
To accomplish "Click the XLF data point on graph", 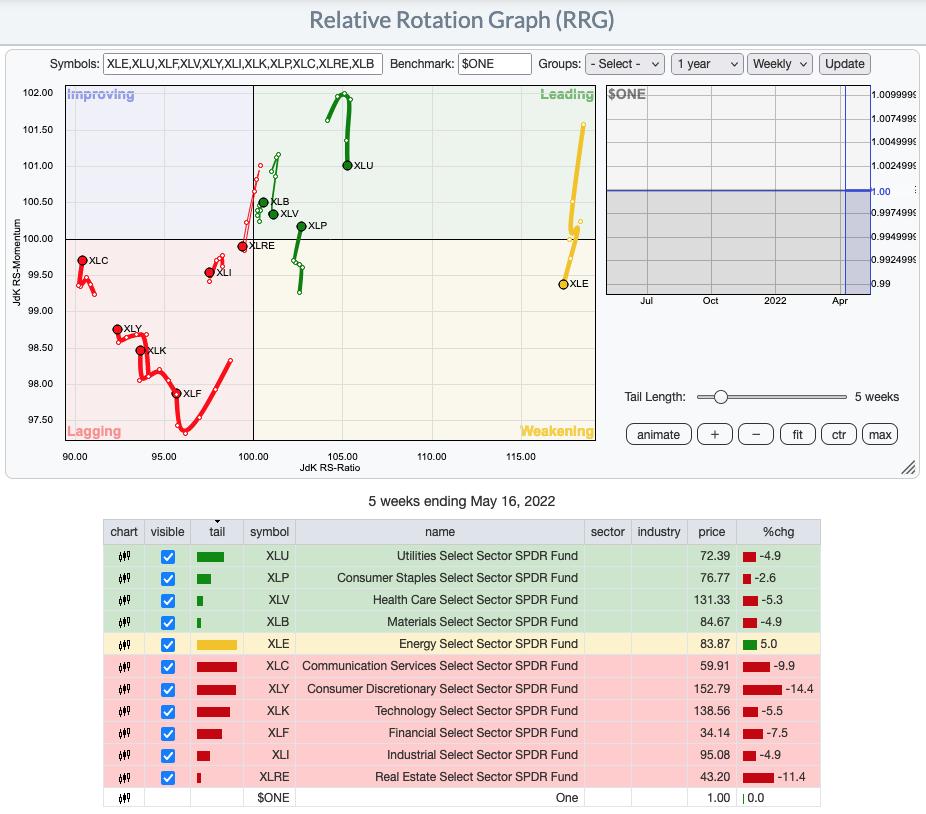I will pos(176,393).
